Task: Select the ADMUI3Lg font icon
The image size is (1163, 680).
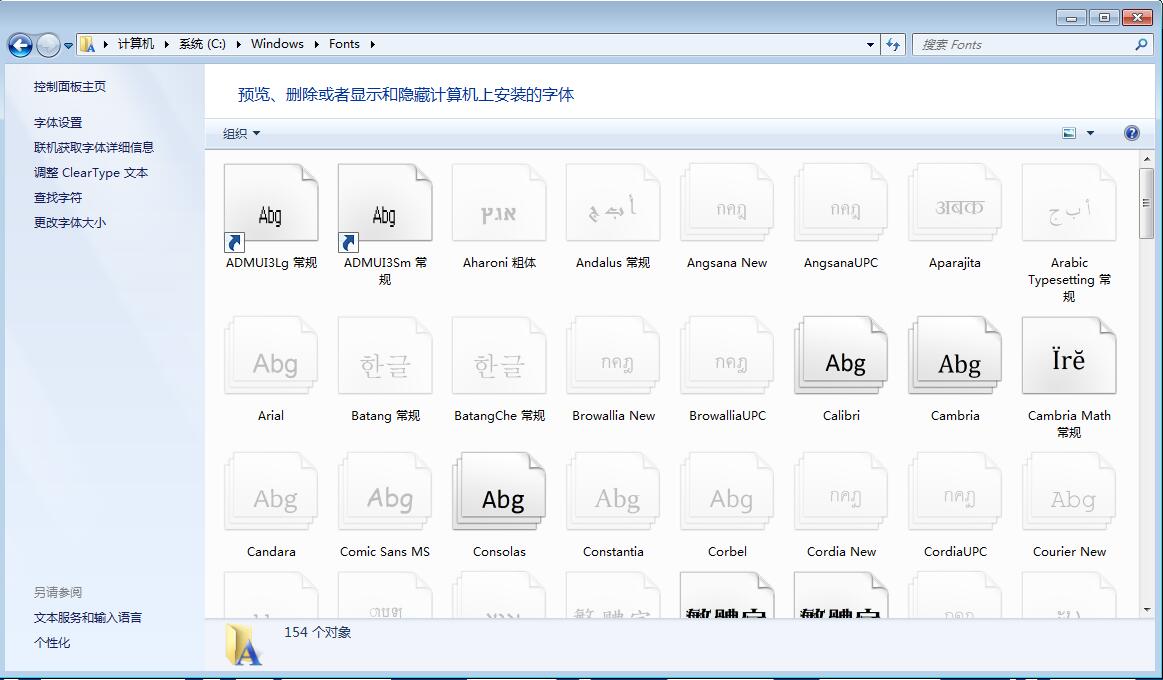Action: pyautogui.click(x=271, y=204)
